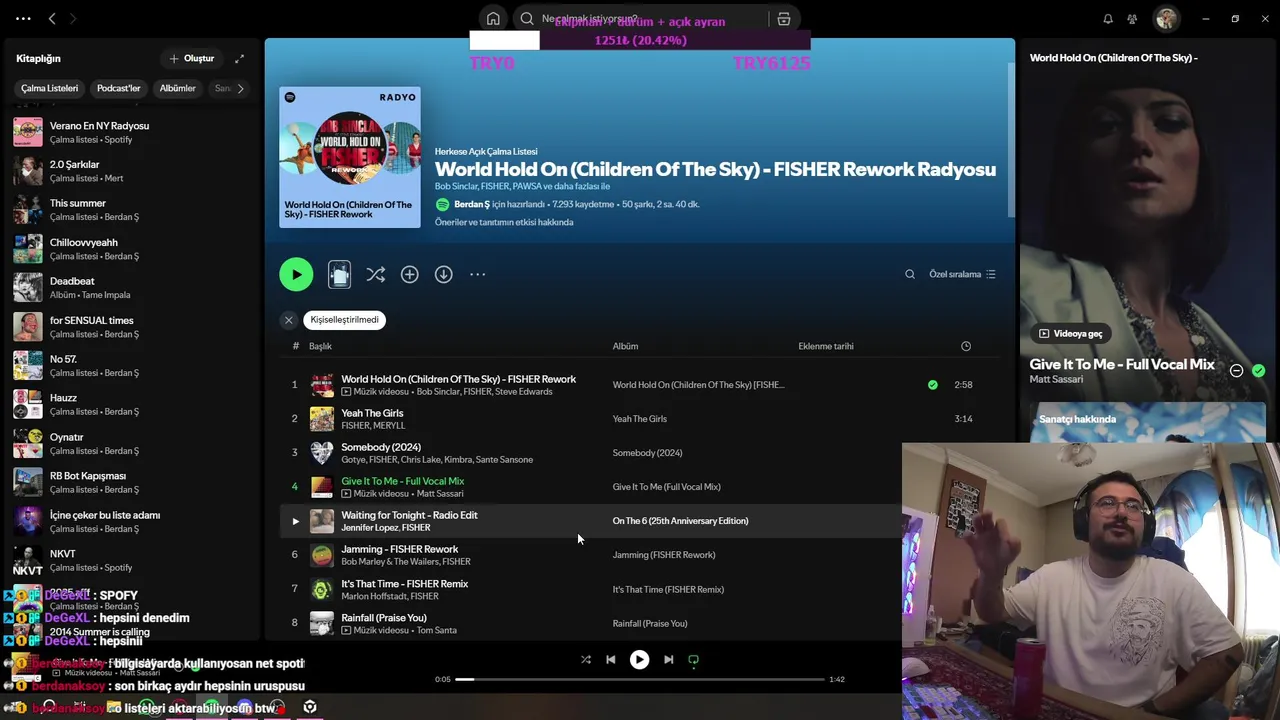1280x720 pixels.
Task: Open the three-dot app menu
Action: pyautogui.click(x=23, y=18)
